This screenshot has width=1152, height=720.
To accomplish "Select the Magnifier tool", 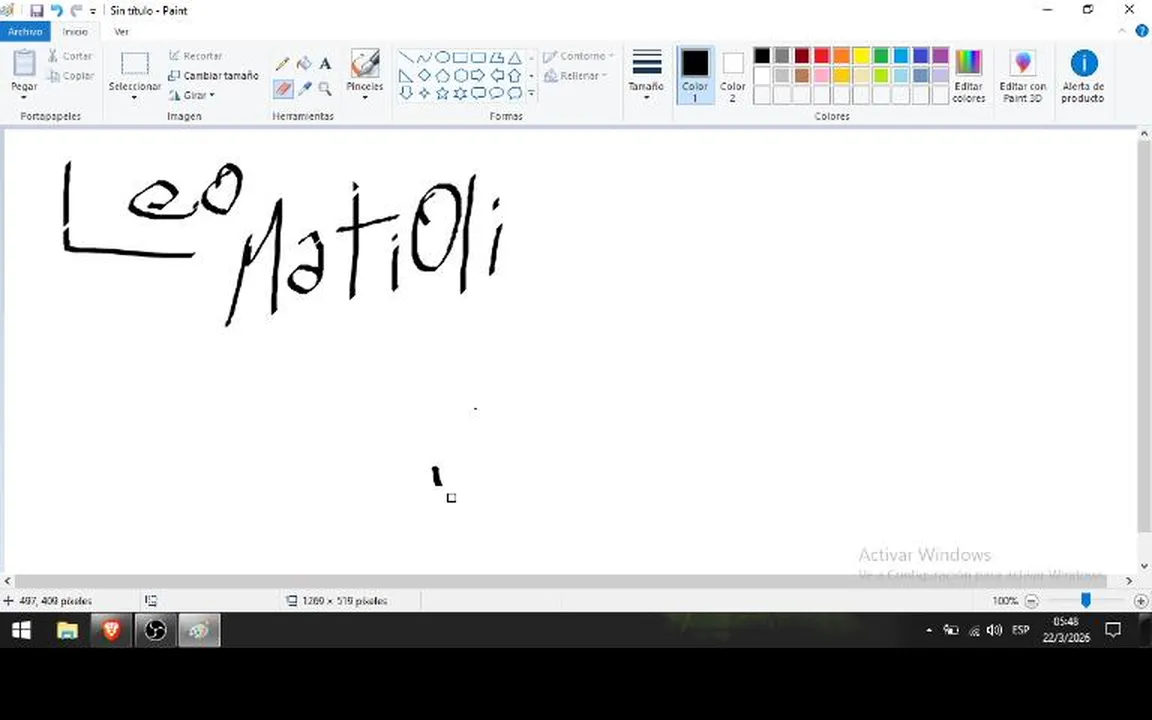I will click(x=325, y=89).
